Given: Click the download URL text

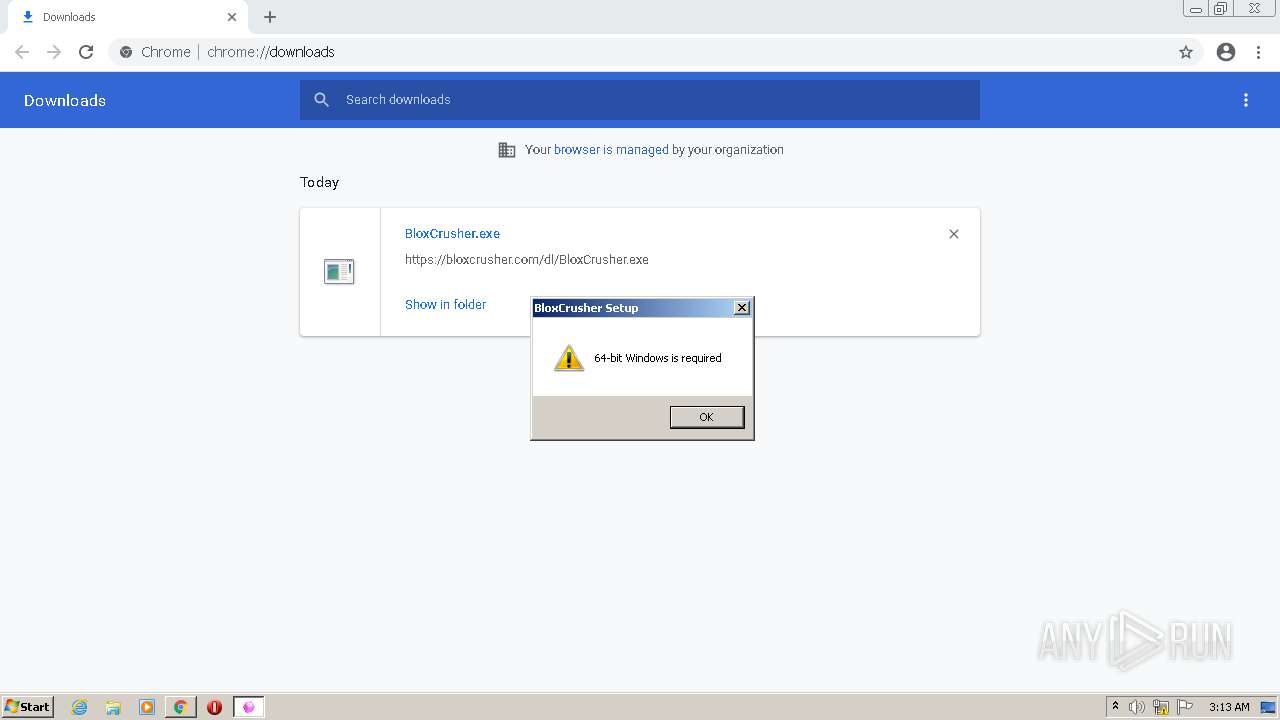Looking at the screenshot, I should 526,259.
